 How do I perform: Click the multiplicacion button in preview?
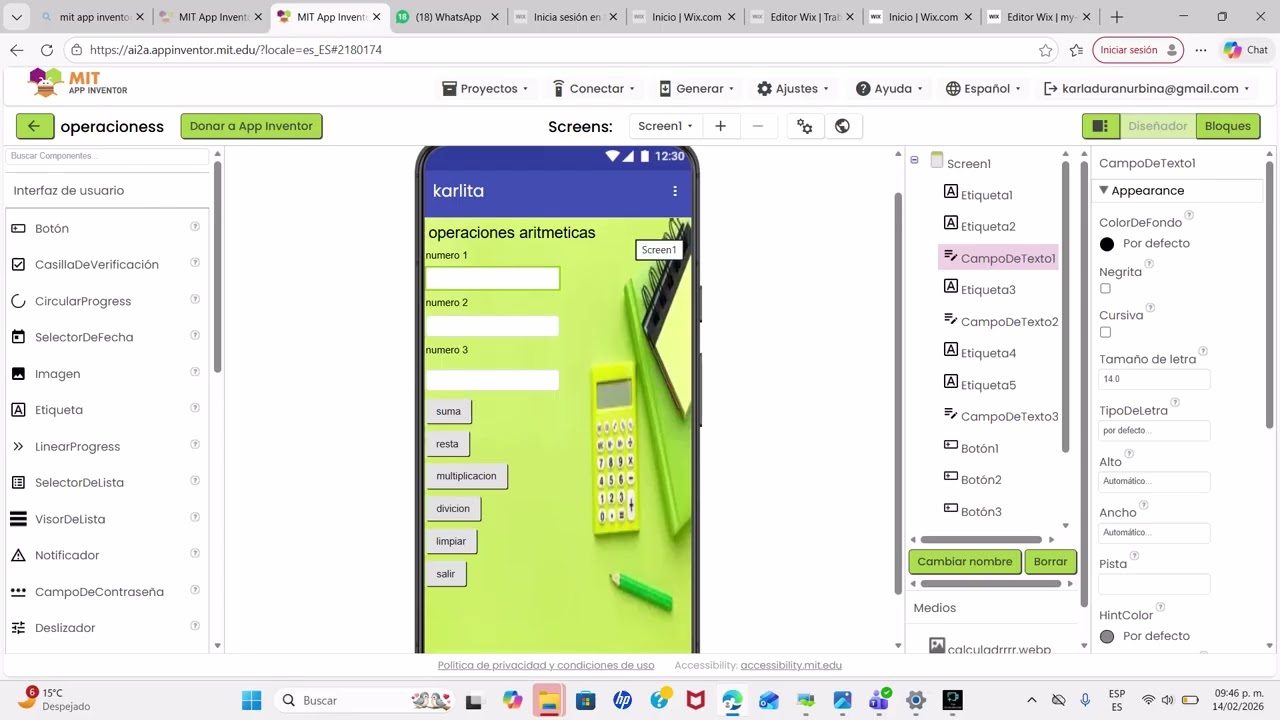pos(467,476)
